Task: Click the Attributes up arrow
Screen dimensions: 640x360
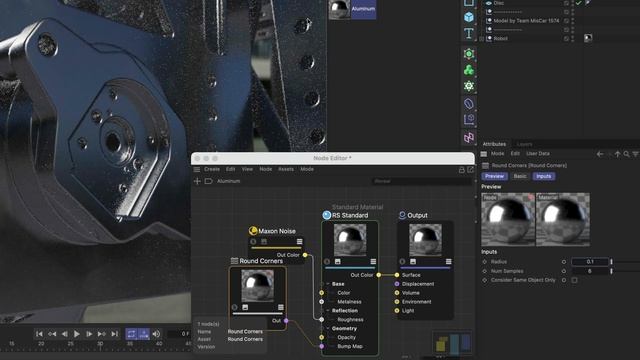Action: point(618,154)
